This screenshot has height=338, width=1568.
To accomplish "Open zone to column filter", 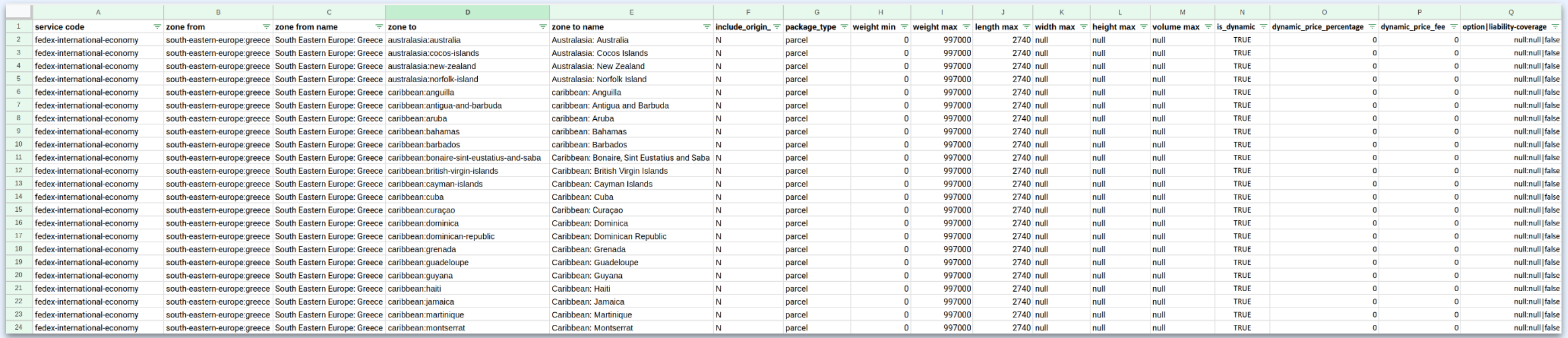I will click(542, 27).
